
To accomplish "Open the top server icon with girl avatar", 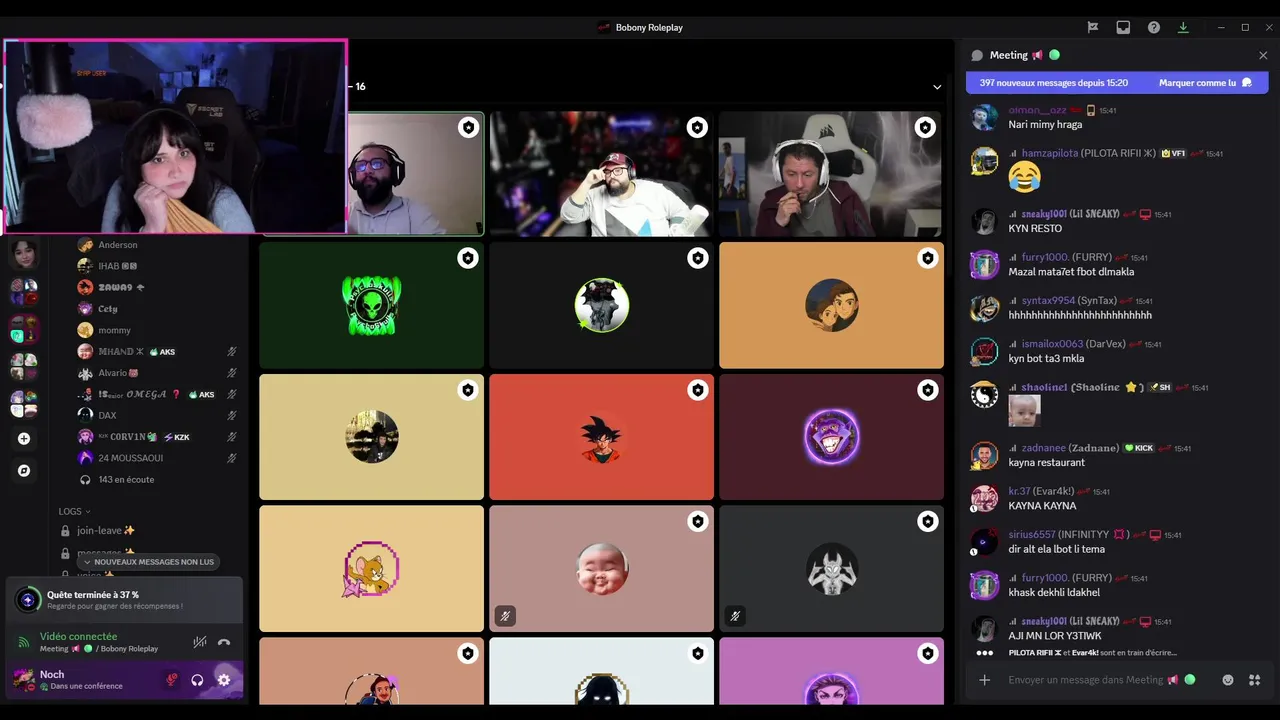I will point(24,254).
